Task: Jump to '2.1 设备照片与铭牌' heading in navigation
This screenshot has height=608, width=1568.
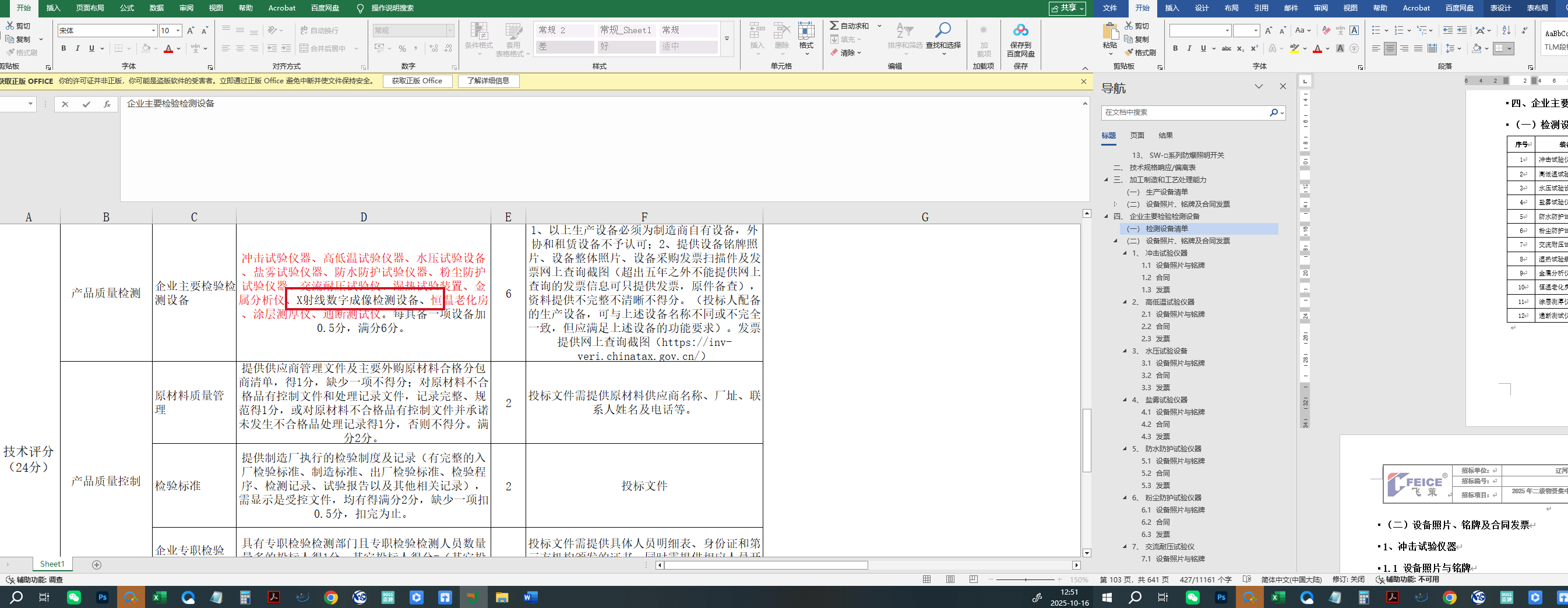Action: click(x=1173, y=314)
